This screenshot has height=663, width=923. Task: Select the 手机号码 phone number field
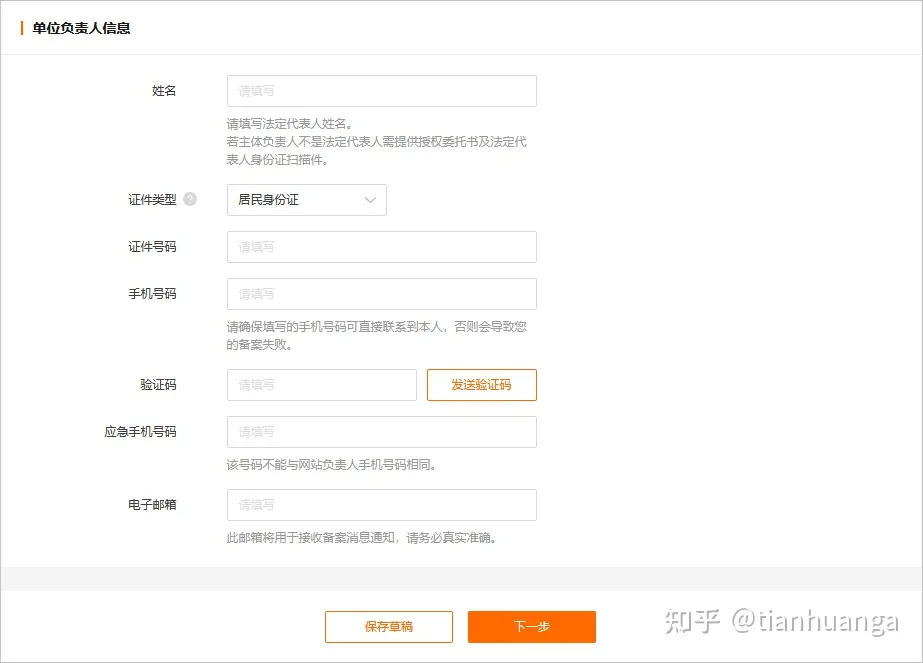pyautogui.click(x=381, y=294)
